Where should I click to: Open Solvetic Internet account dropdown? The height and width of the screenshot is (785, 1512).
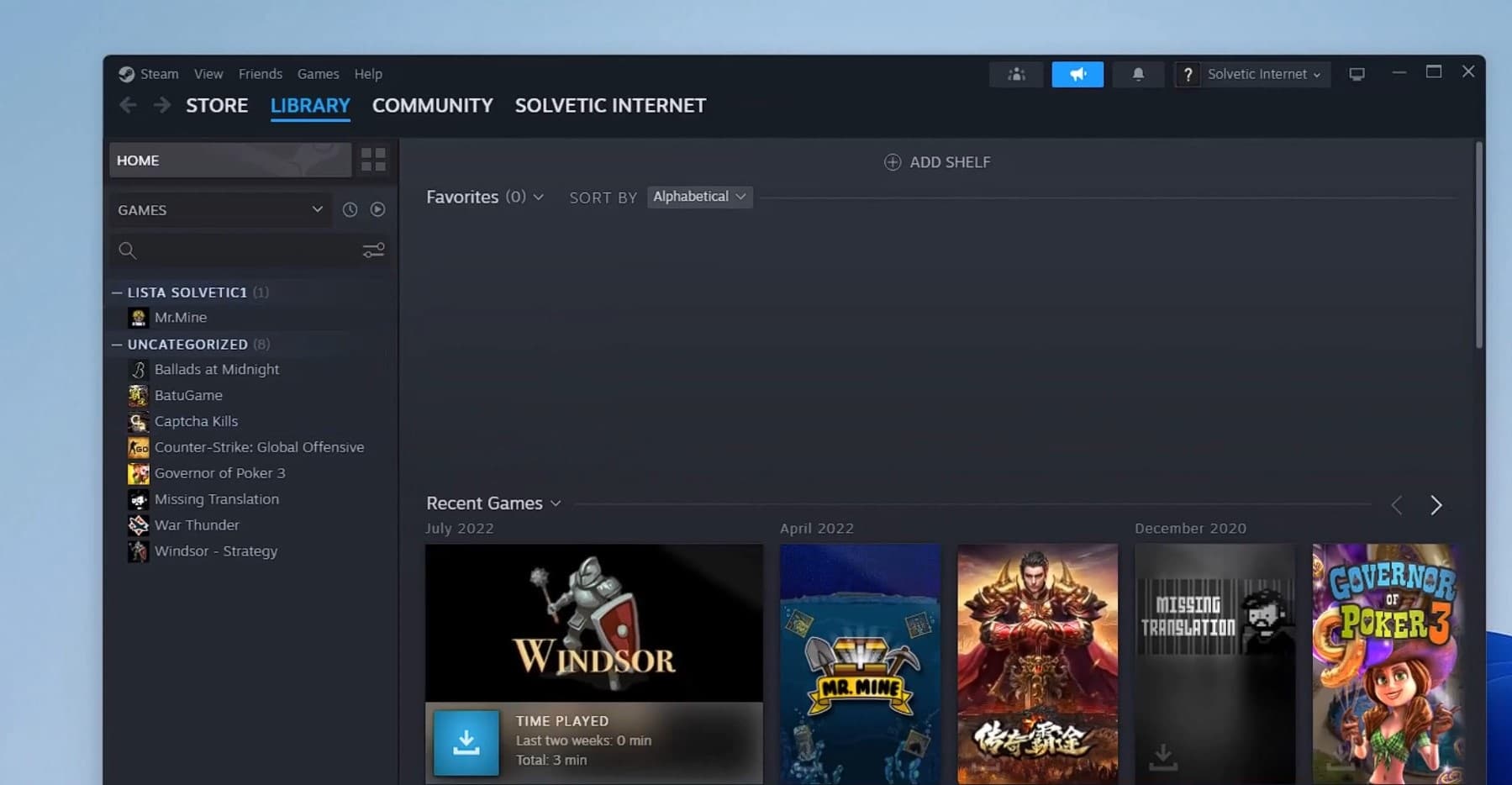point(1264,74)
